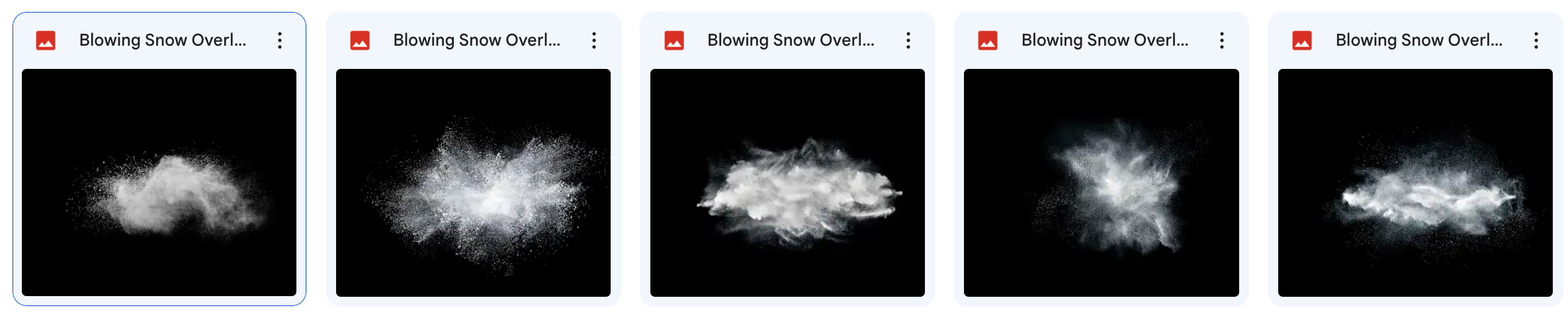The height and width of the screenshot is (314, 1568).
Task: Open the thumbnail with small soft snow puff
Action: [159, 182]
